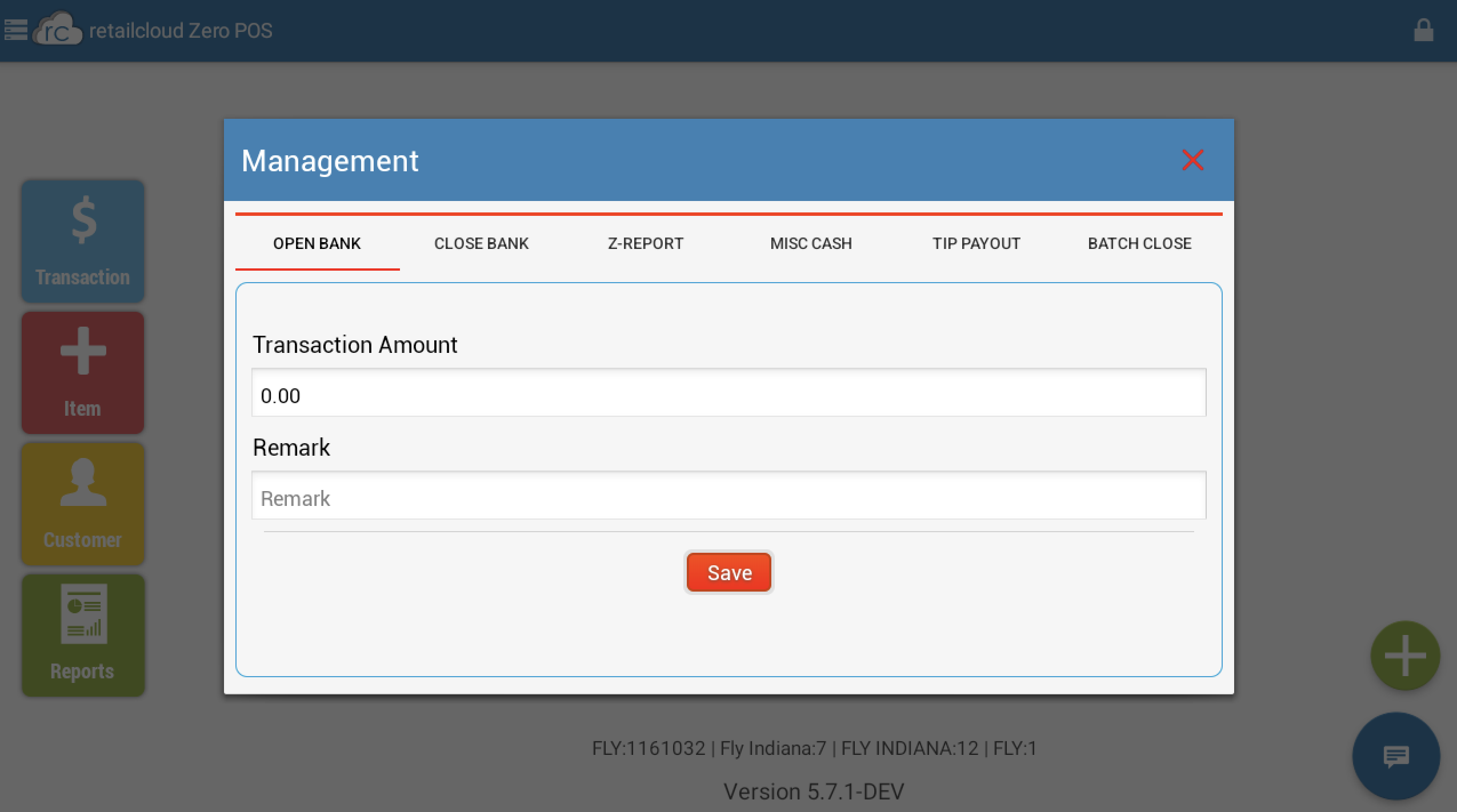Screen dimensions: 1457x812
Task: Switch to the BATCH CLOSE tab
Action: pos(1140,243)
